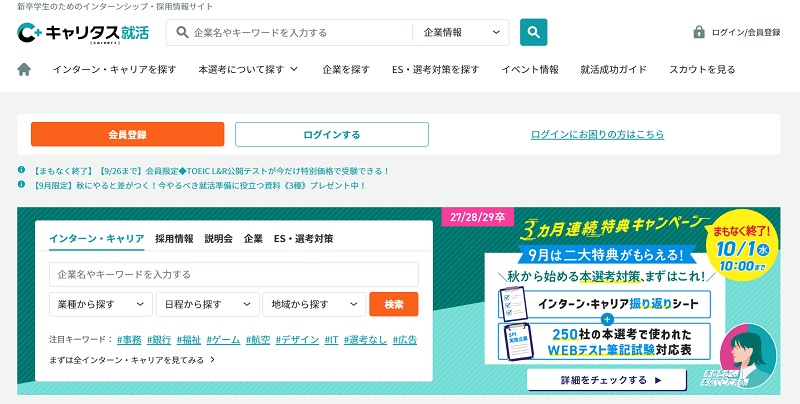Click the orange 会員登録 button
This screenshot has height=404, width=800.
tap(128, 135)
